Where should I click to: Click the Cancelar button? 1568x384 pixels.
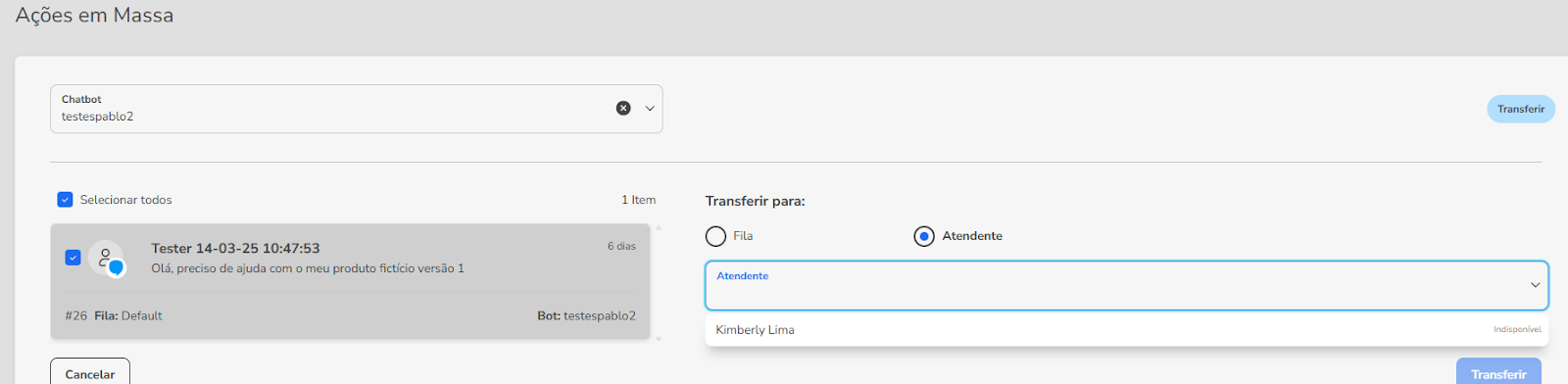[x=90, y=373]
